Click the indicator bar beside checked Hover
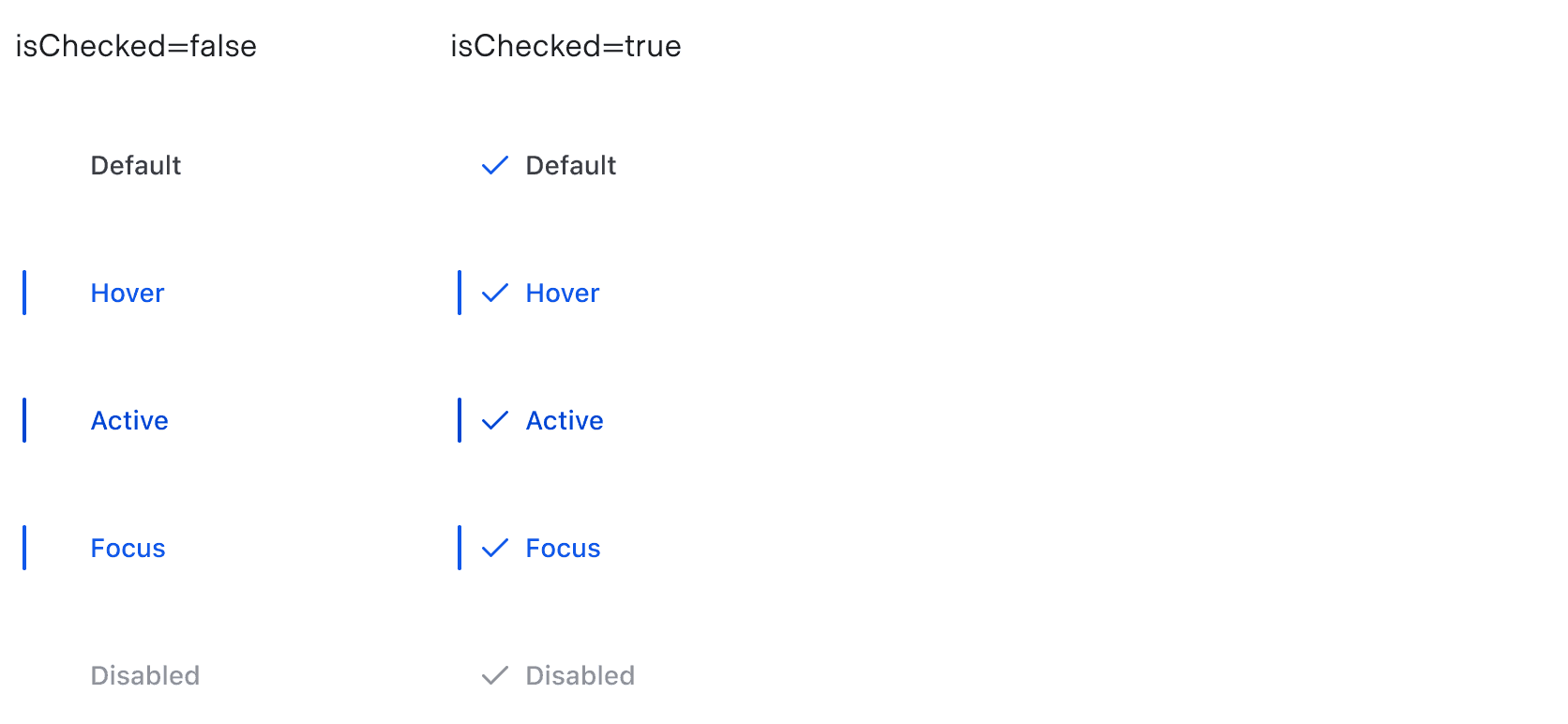 coord(460,293)
